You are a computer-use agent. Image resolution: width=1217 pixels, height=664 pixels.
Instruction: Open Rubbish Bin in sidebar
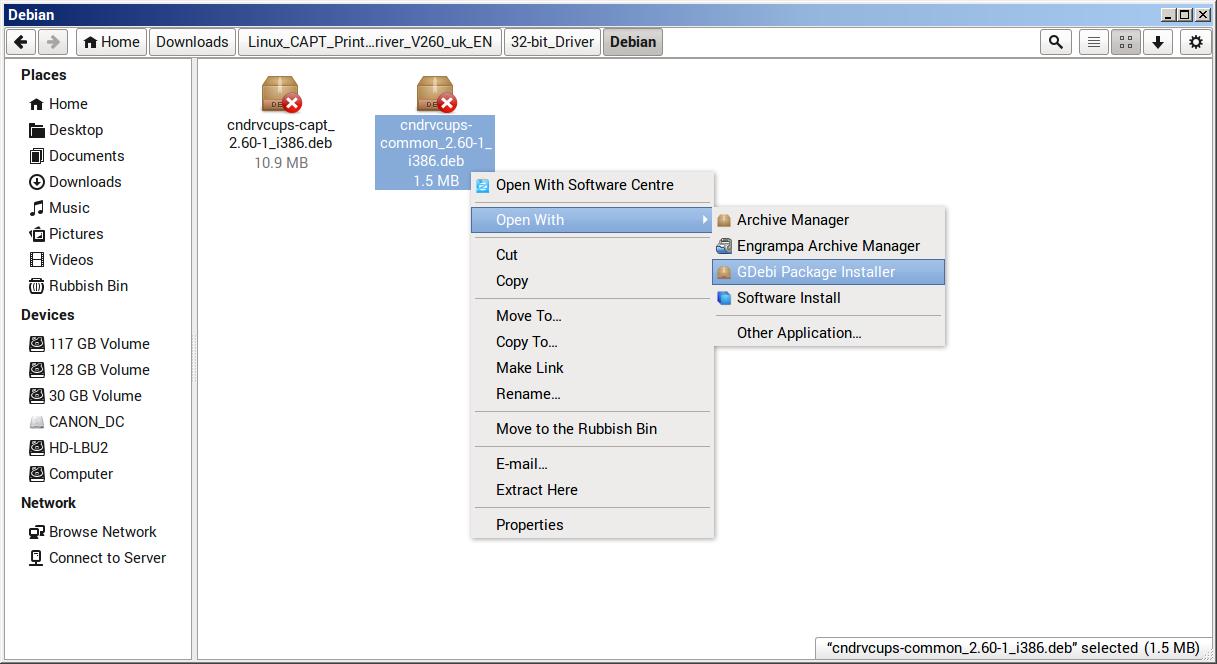coord(88,286)
